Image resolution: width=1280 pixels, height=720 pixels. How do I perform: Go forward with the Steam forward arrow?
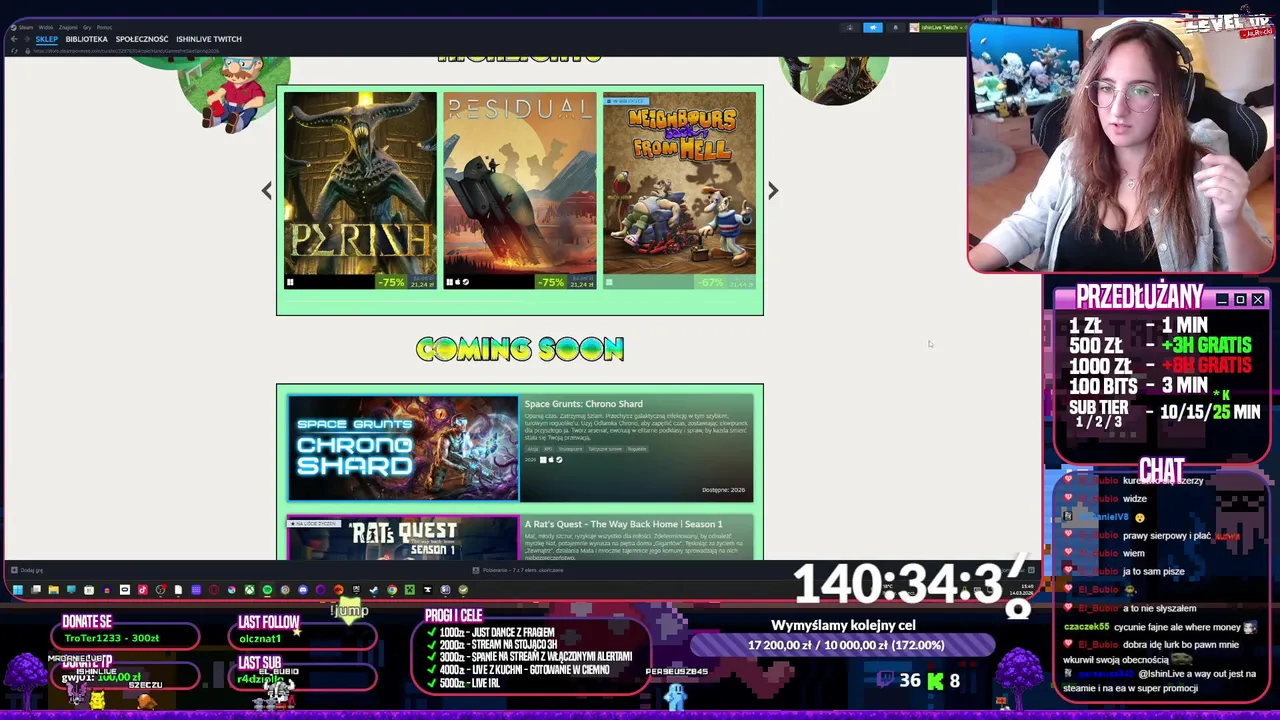tap(27, 39)
